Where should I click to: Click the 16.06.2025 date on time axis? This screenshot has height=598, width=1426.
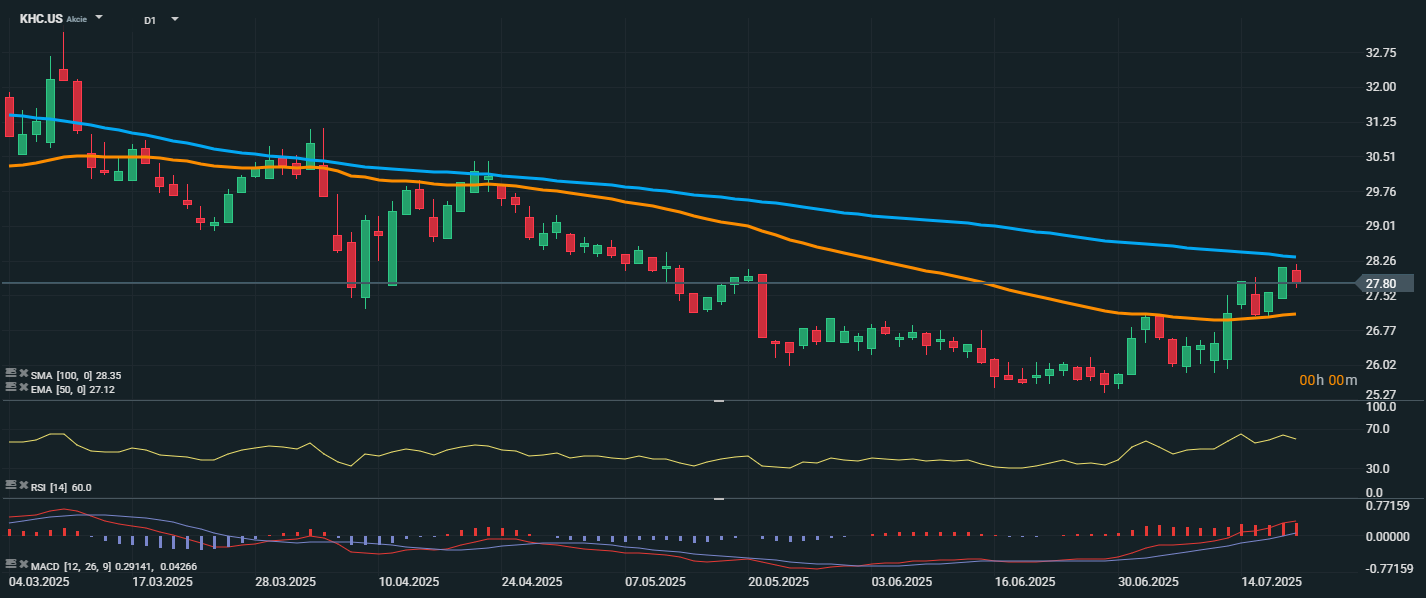point(1025,581)
